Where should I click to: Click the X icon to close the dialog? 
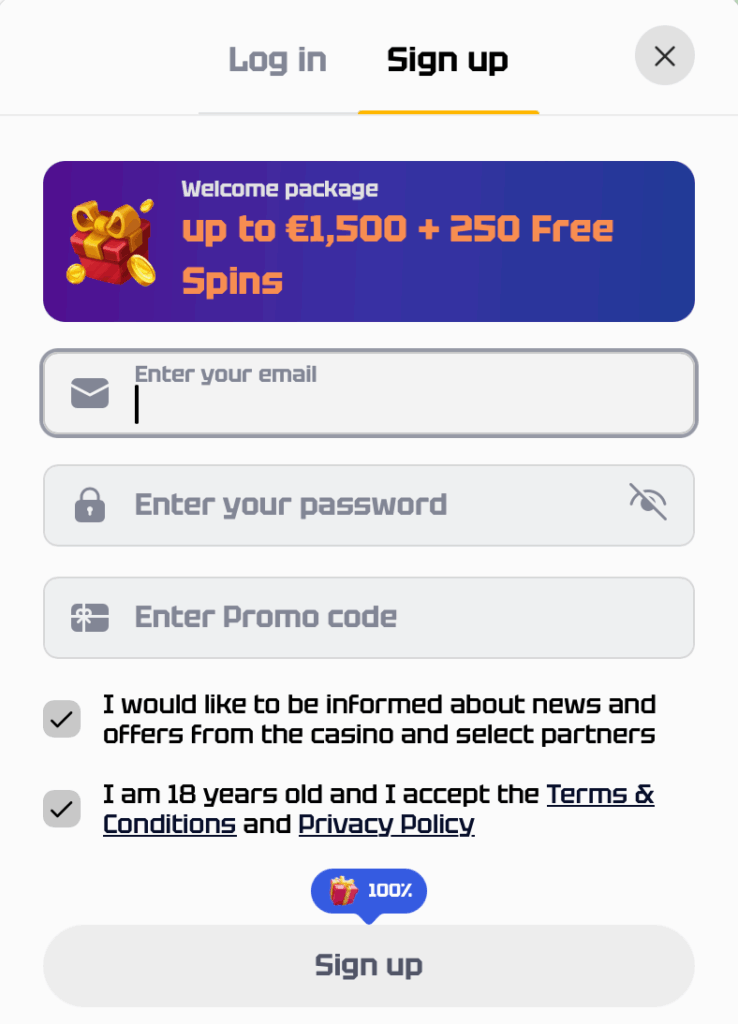[x=664, y=56]
